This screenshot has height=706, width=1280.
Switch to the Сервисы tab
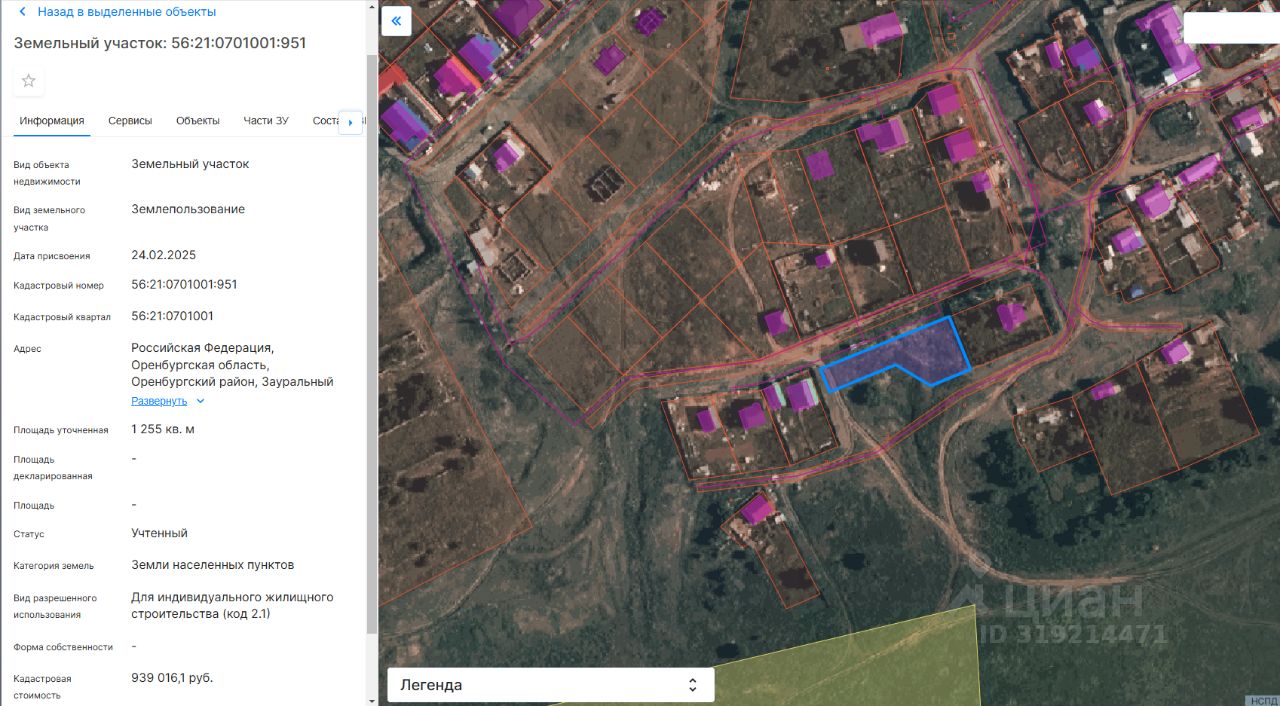130,121
